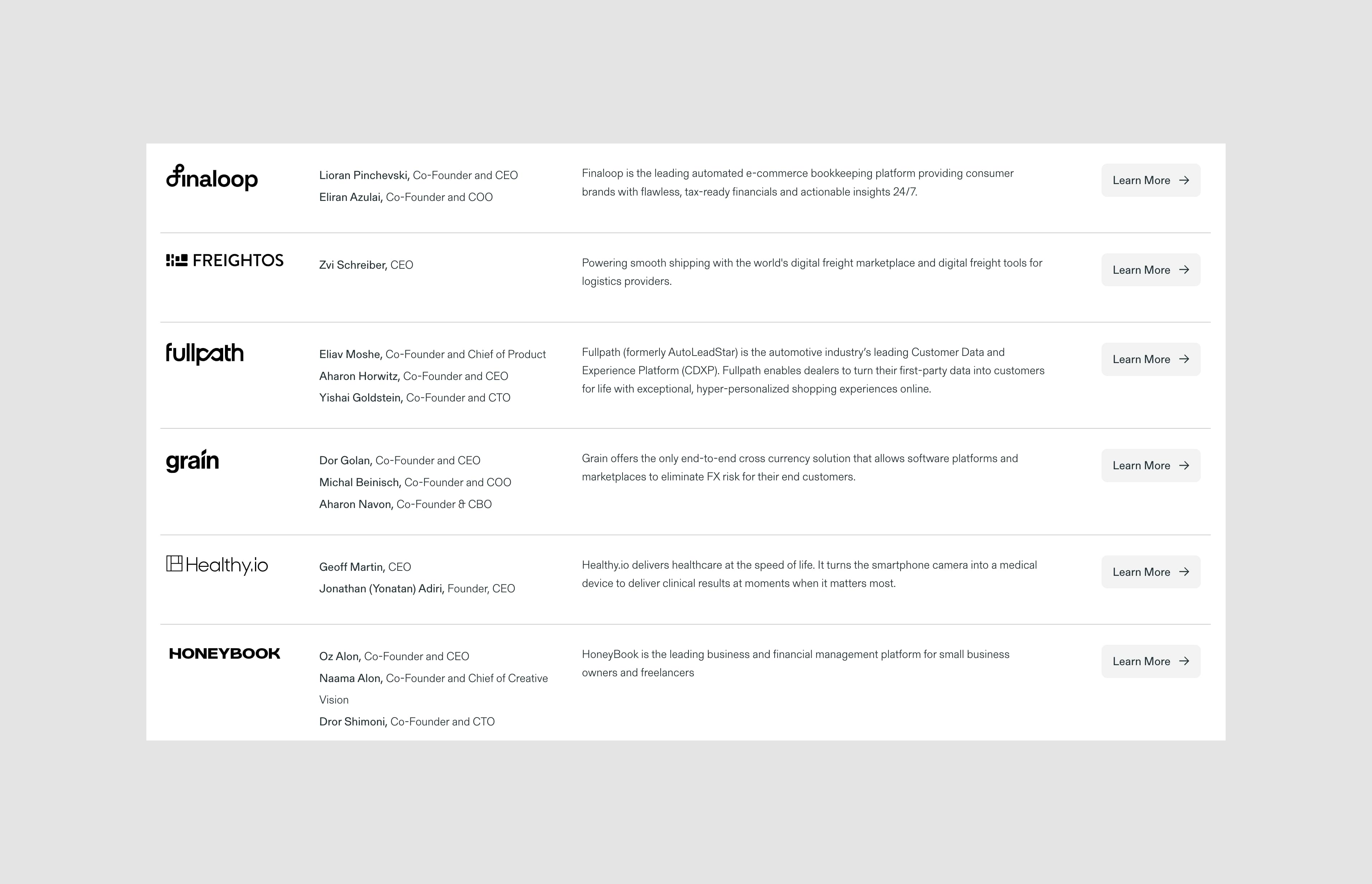This screenshot has height=884, width=1372.
Task: Click the Finaloop logo
Action: click(x=212, y=177)
